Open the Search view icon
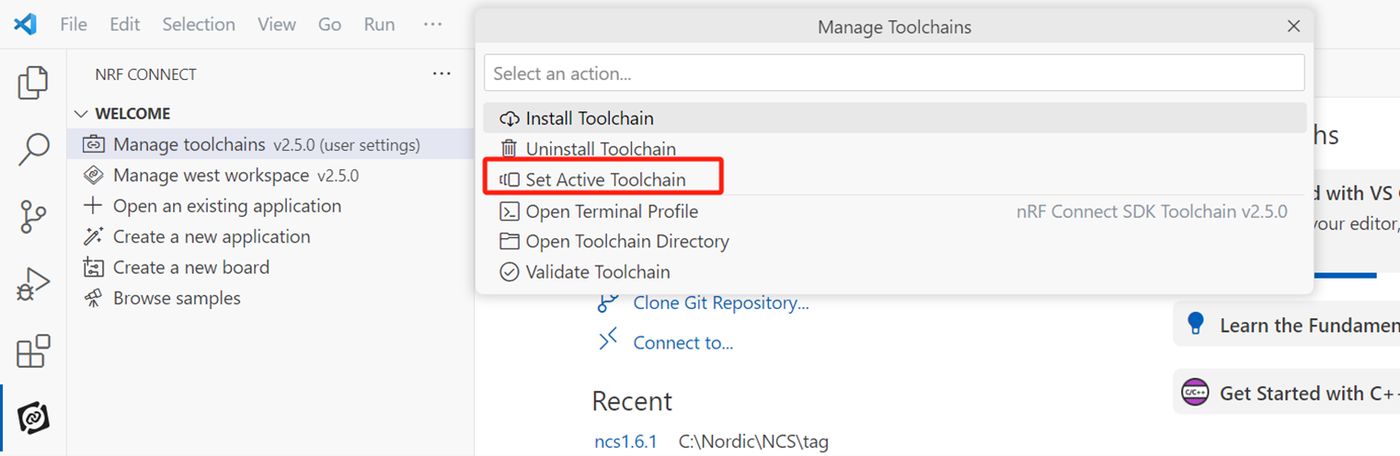 click(33, 150)
